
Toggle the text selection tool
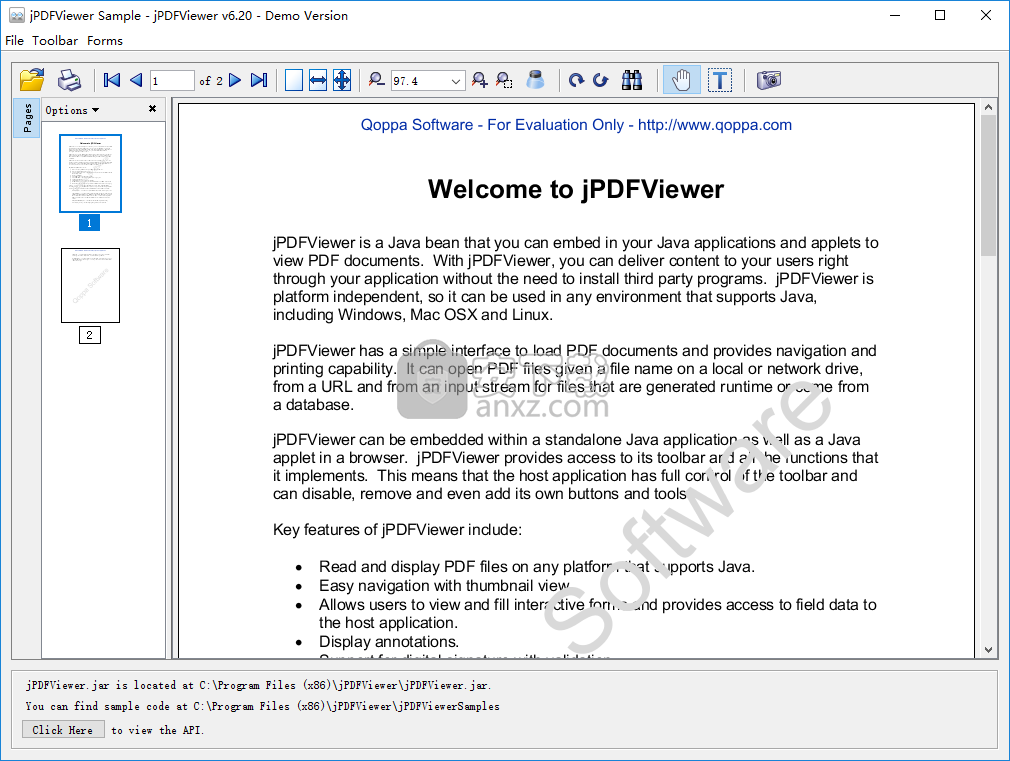719,81
